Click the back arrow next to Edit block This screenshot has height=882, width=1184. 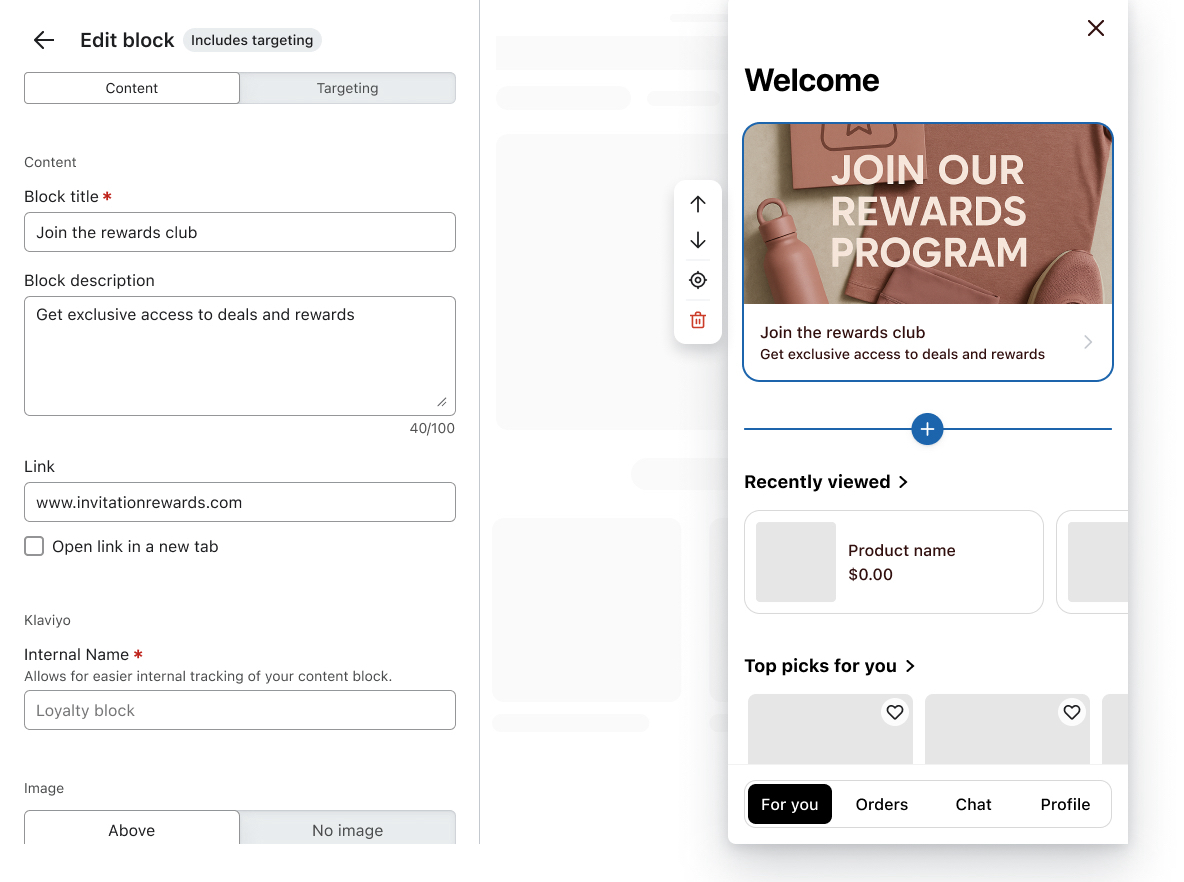click(x=43, y=40)
